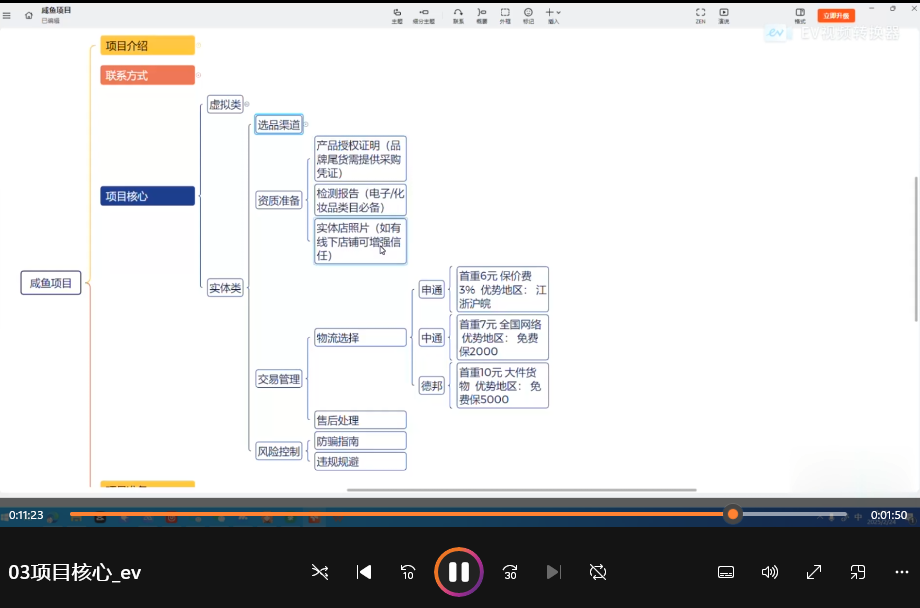Click the subtopic toolbar icon
This screenshot has width=920, height=608.
tap(424, 16)
